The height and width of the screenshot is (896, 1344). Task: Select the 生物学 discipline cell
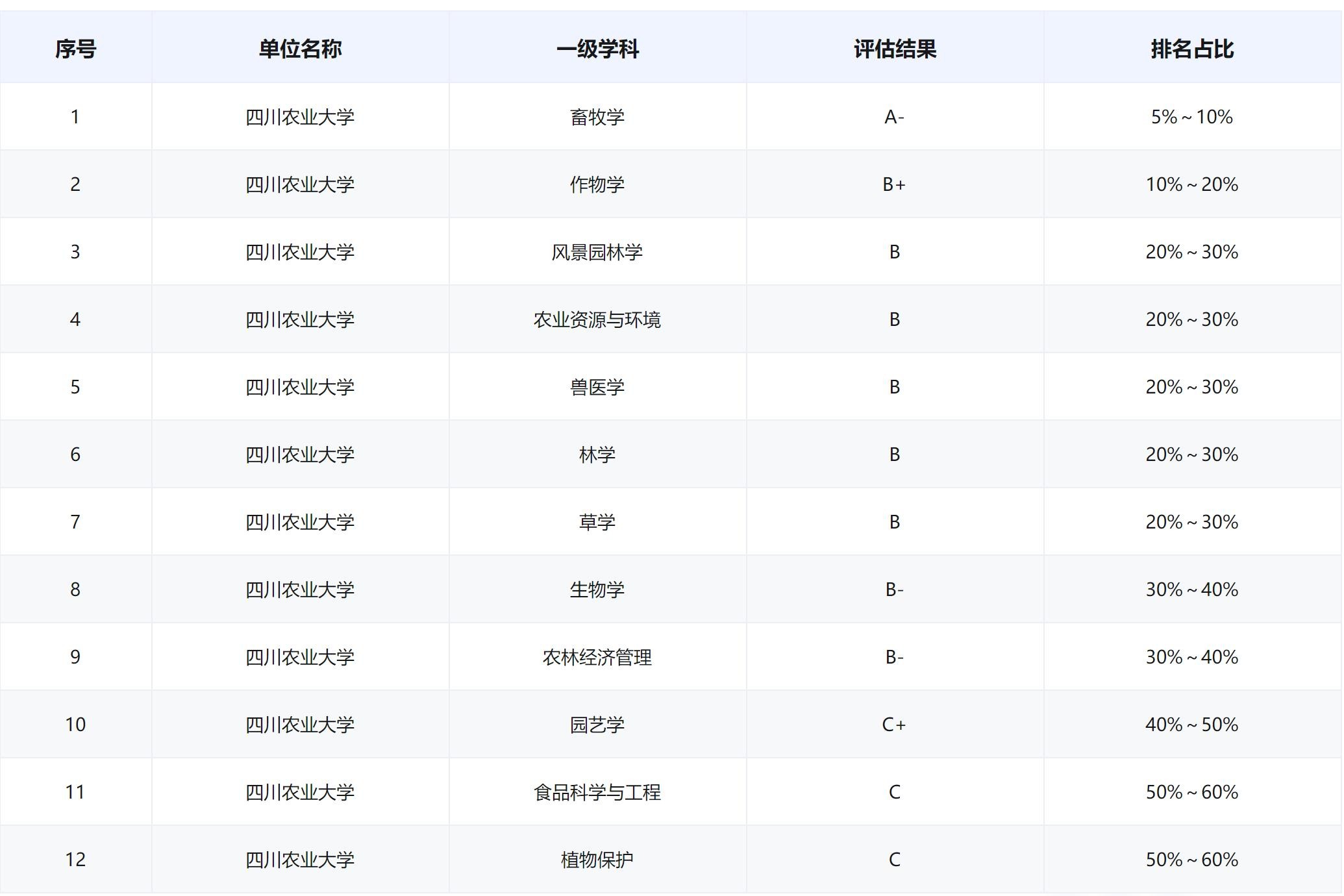click(x=597, y=590)
